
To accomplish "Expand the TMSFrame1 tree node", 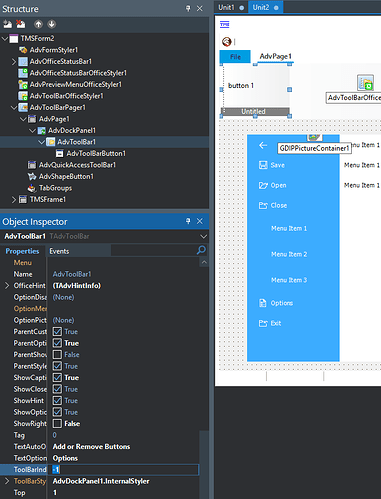I will click(x=14, y=200).
